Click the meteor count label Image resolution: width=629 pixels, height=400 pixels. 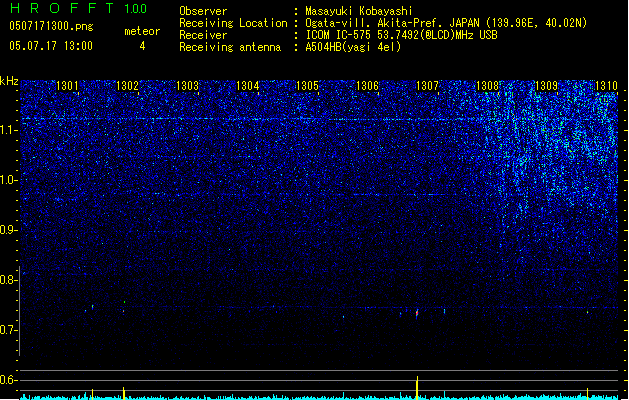142,31
